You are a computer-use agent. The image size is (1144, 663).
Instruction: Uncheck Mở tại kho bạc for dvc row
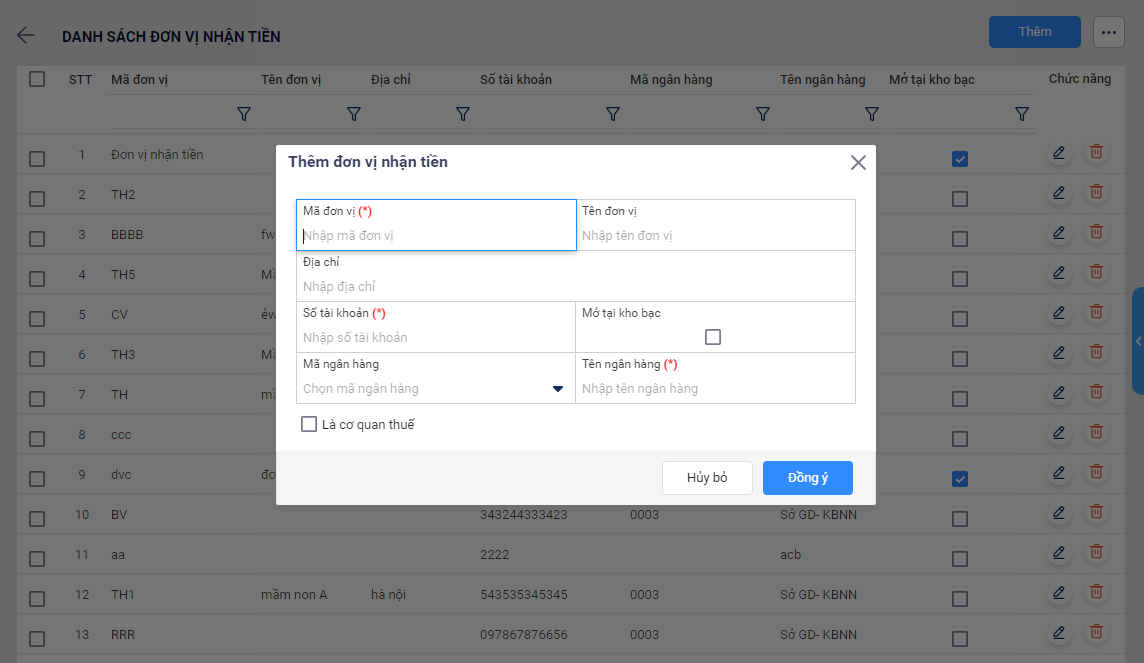[x=960, y=479]
